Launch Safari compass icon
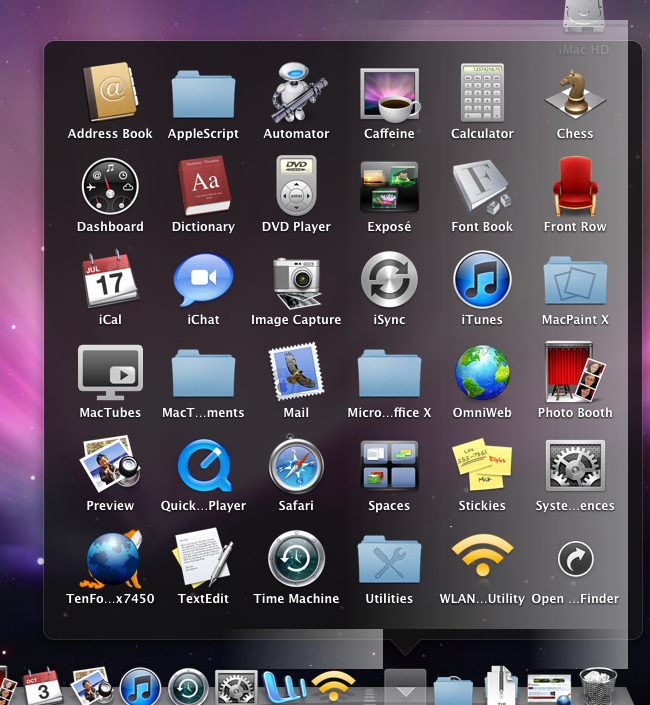This screenshot has height=705, width=650. tap(297, 465)
